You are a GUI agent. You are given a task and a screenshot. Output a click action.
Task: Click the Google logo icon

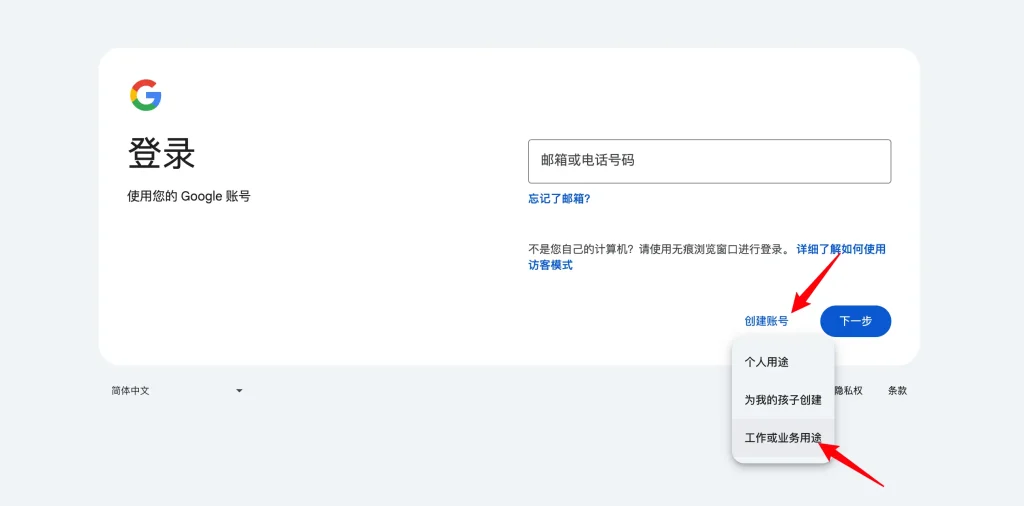pyautogui.click(x=146, y=95)
